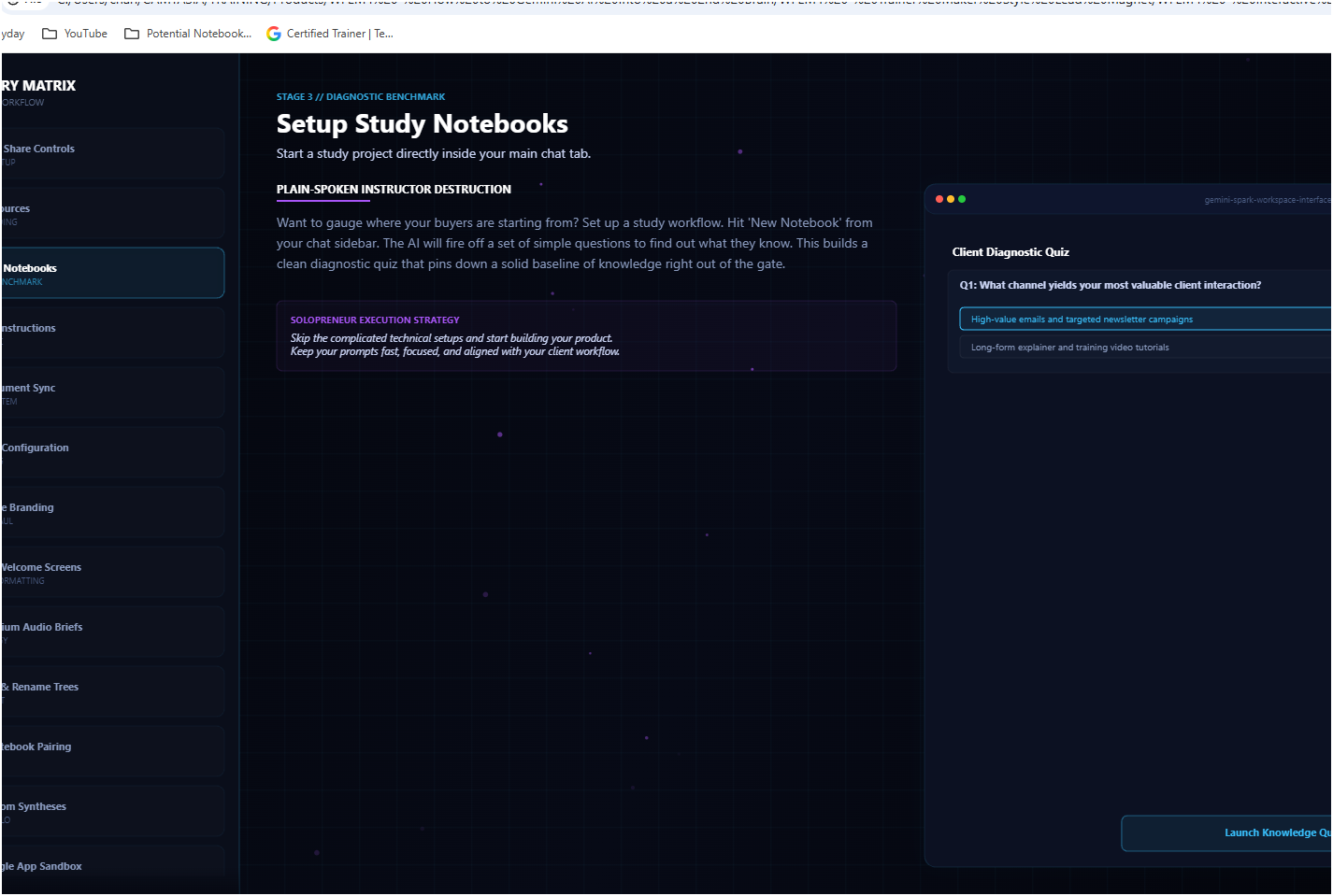Open the Syntheses sidebar item

coord(112,811)
